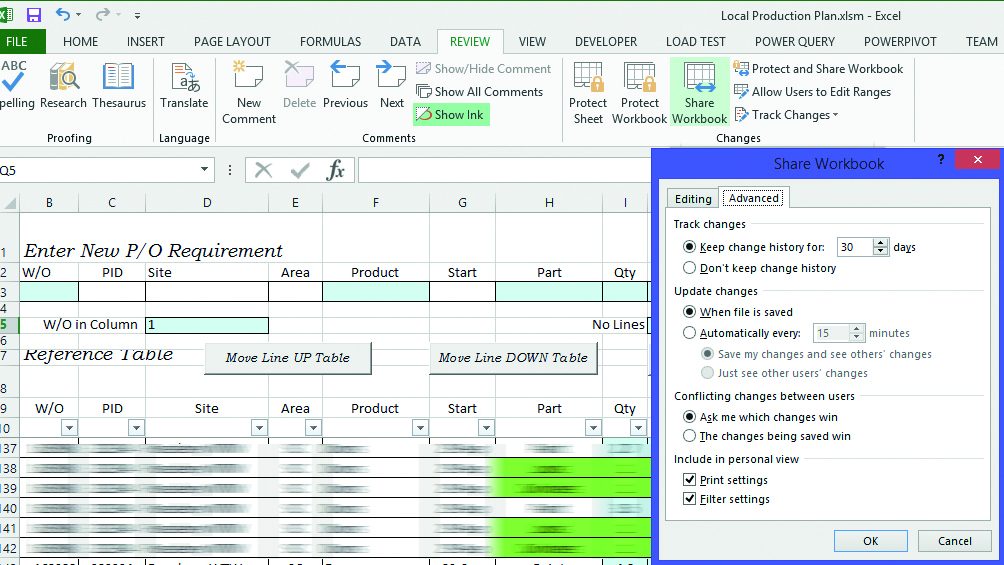This screenshot has height=565, width=1004.
Task: Click Protect and Share Workbook
Action: [x=818, y=69]
